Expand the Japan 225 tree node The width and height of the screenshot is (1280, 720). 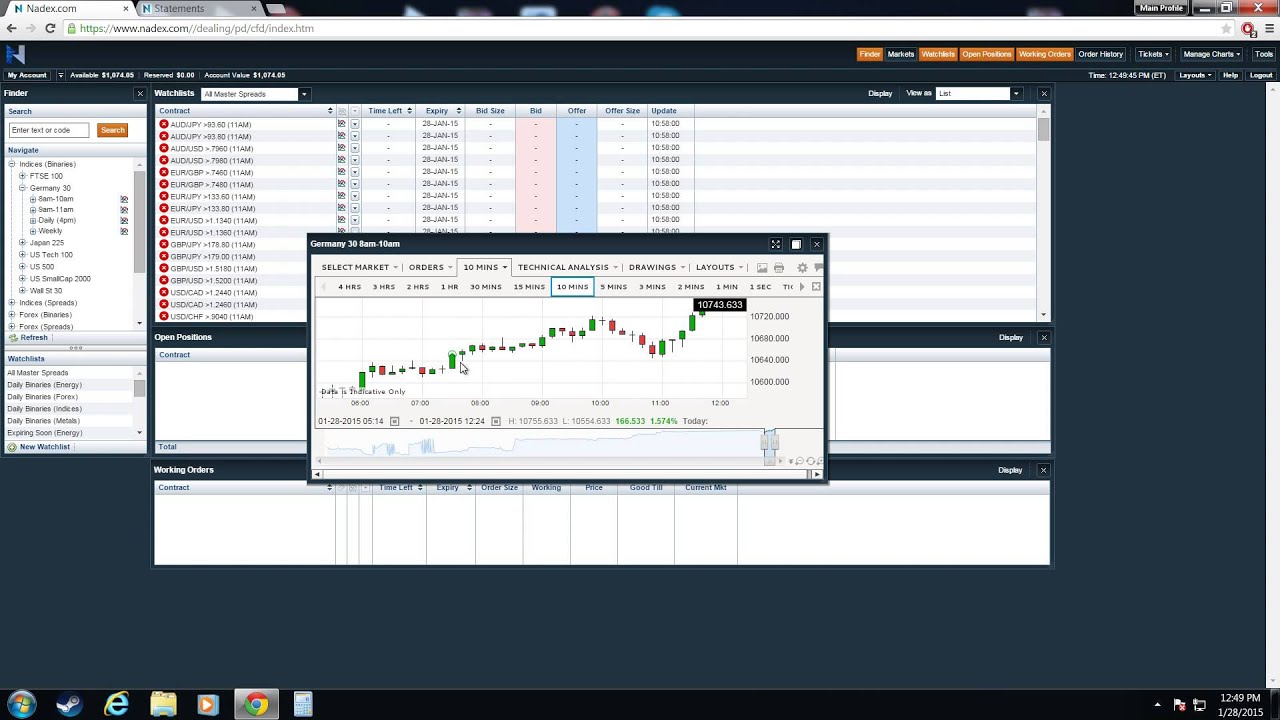tap(22, 243)
